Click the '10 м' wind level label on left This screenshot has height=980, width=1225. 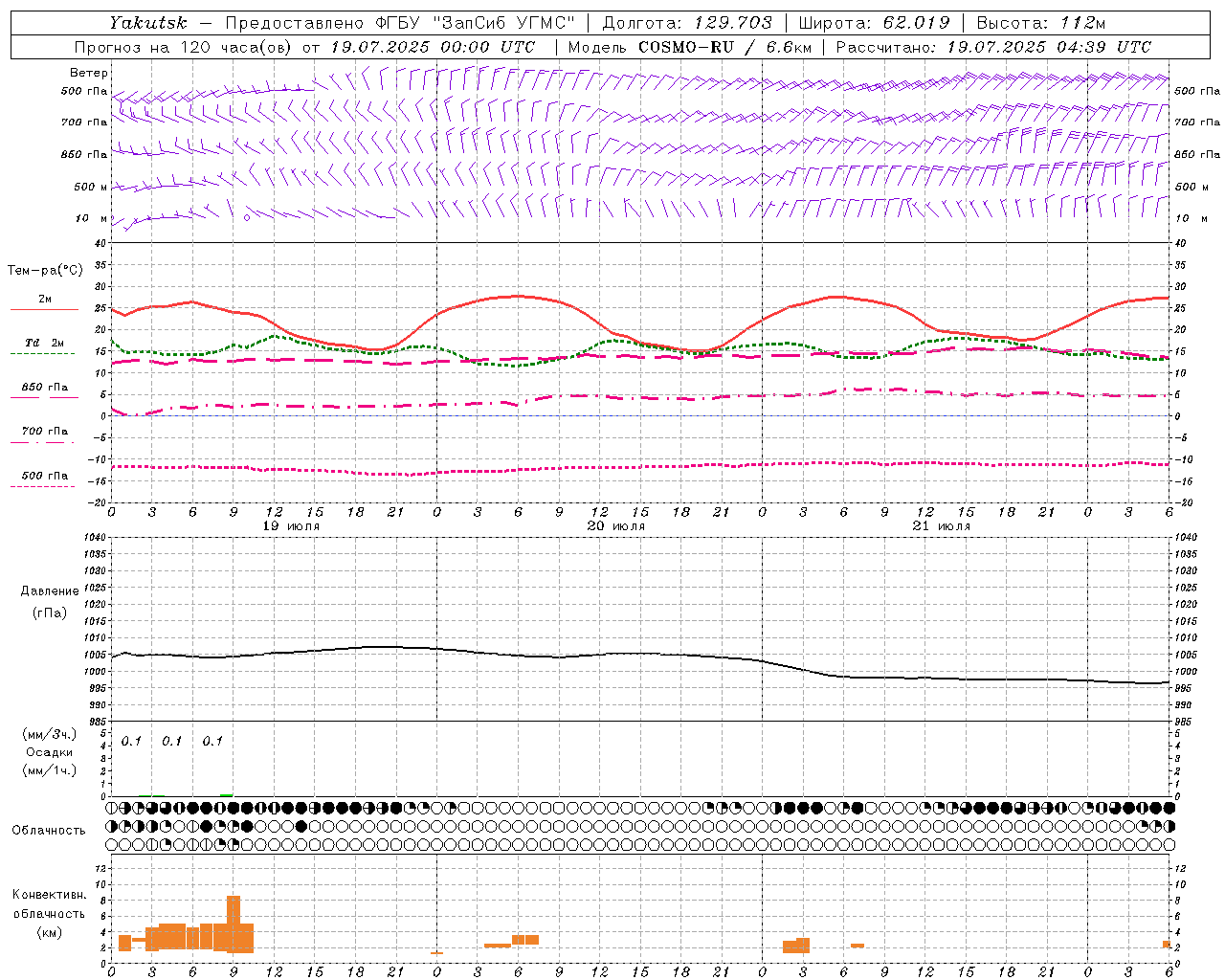tap(92, 218)
